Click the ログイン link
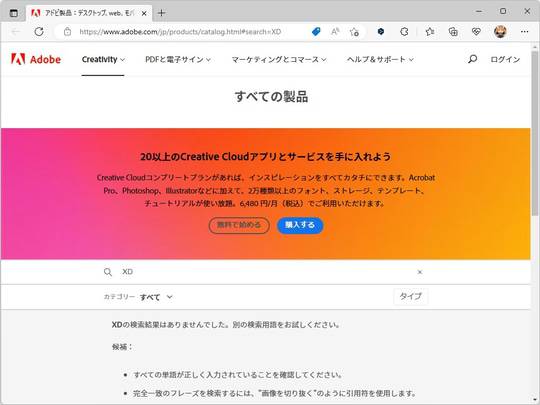 [x=505, y=60]
